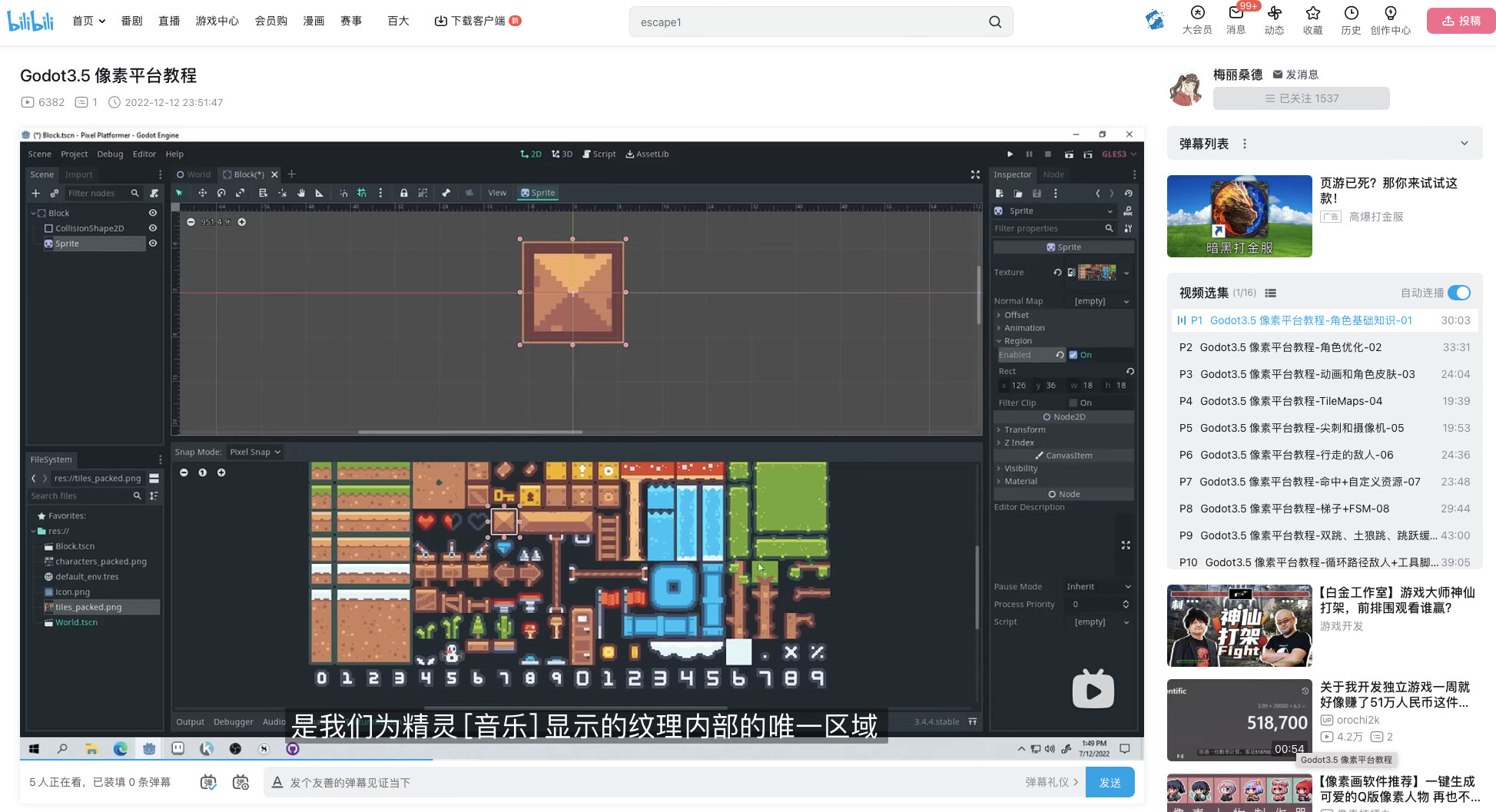This screenshot has width=1496, height=812.
Task: Click the 已关注 1537 follow button
Action: tap(1301, 98)
